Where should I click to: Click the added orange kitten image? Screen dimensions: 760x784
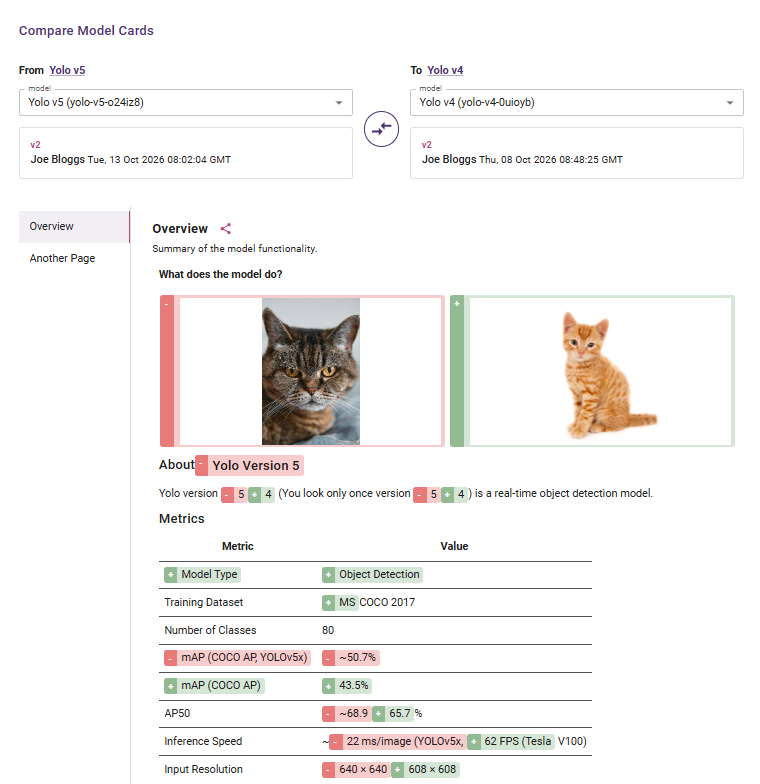(609, 375)
